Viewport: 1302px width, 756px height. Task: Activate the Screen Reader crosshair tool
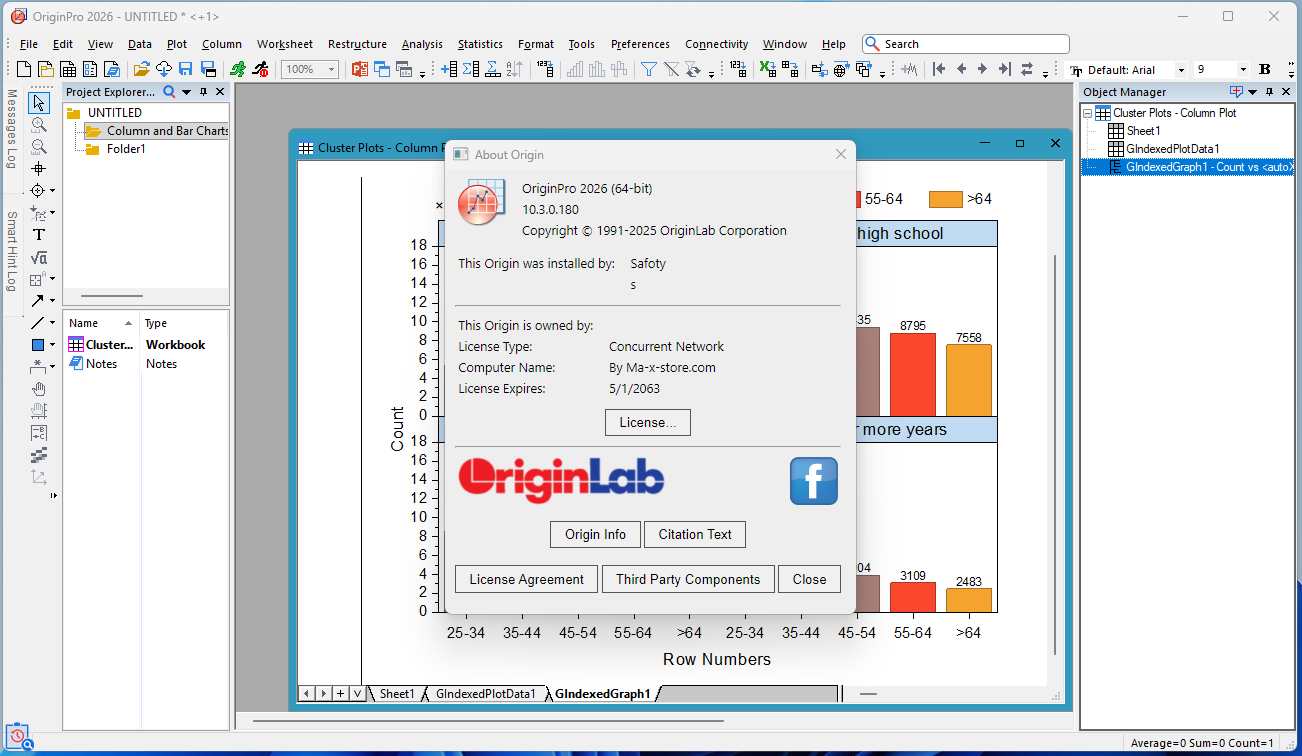click(x=40, y=168)
